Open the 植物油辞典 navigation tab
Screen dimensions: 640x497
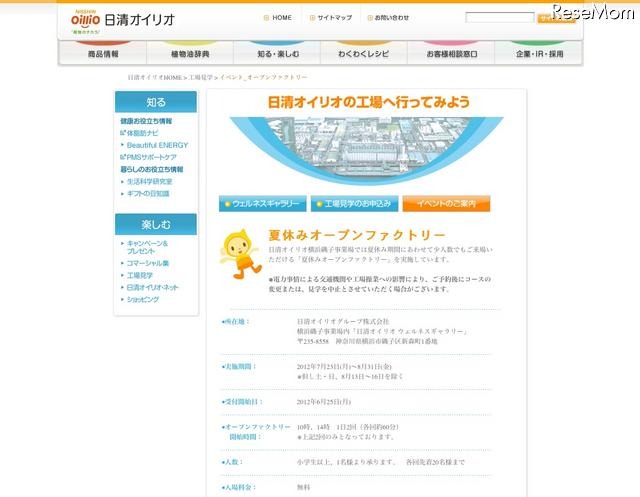click(x=190, y=53)
